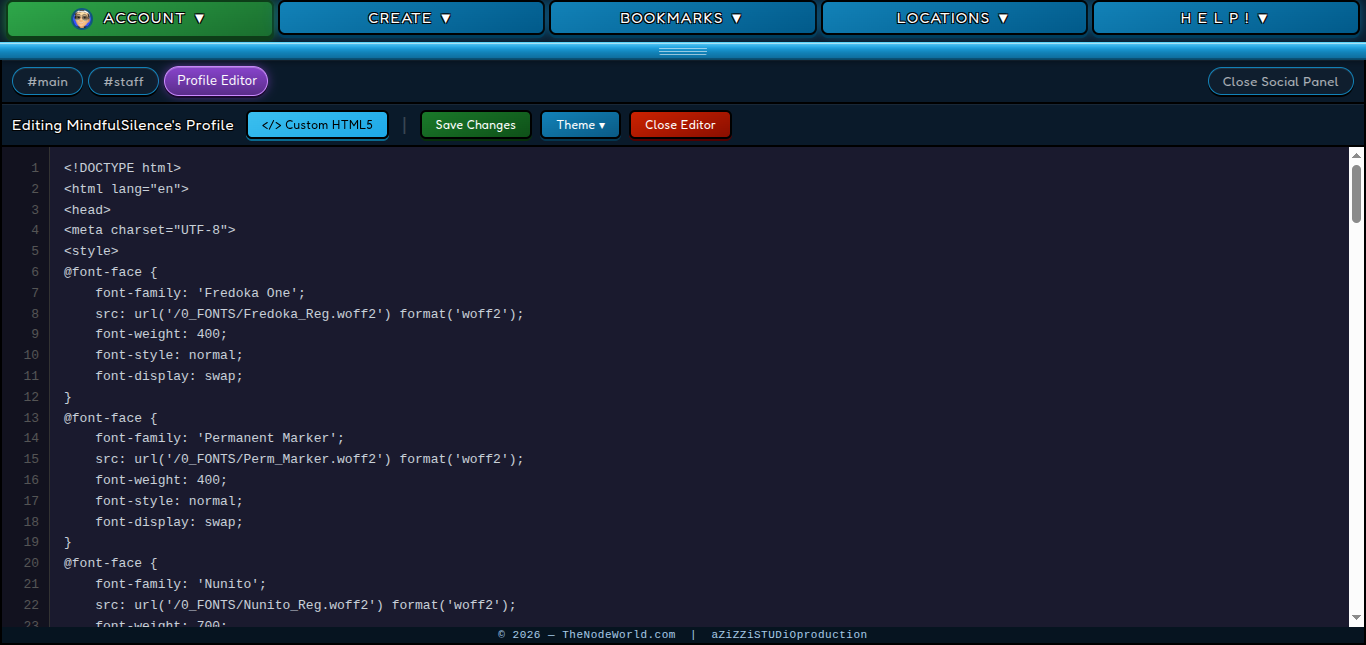Select the Profile Editor tab
The height and width of the screenshot is (645, 1366).
pyautogui.click(x=217, y=81)
